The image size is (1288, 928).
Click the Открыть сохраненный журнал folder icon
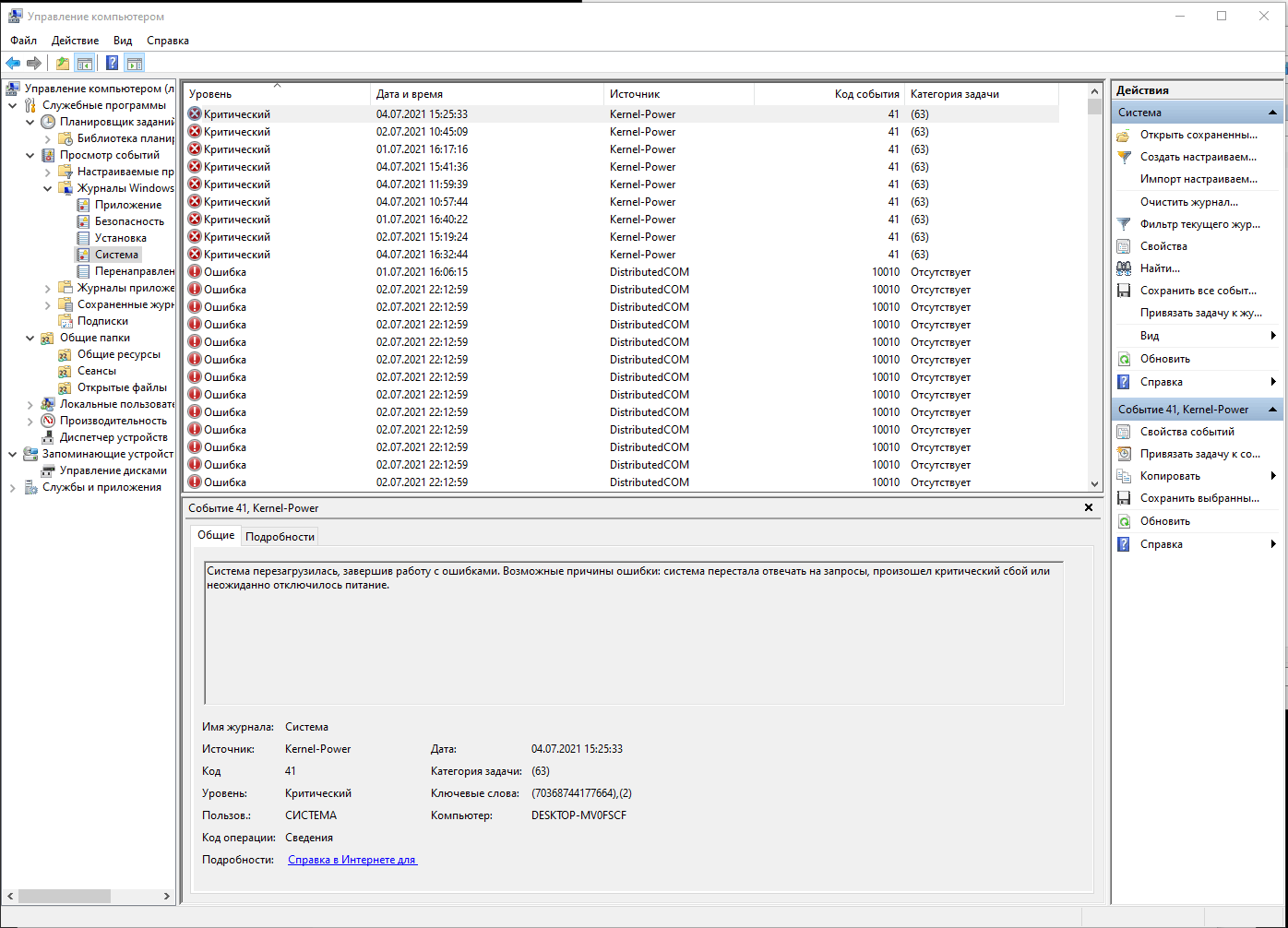click(x=1124, y=135)
